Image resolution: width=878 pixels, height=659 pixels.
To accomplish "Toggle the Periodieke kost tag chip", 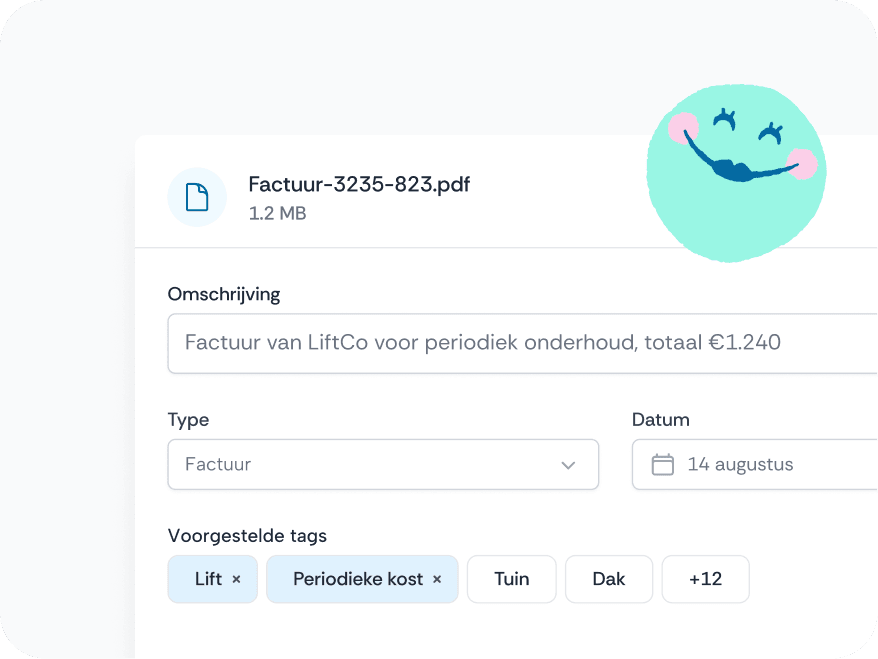I will [x=357, y=579].
